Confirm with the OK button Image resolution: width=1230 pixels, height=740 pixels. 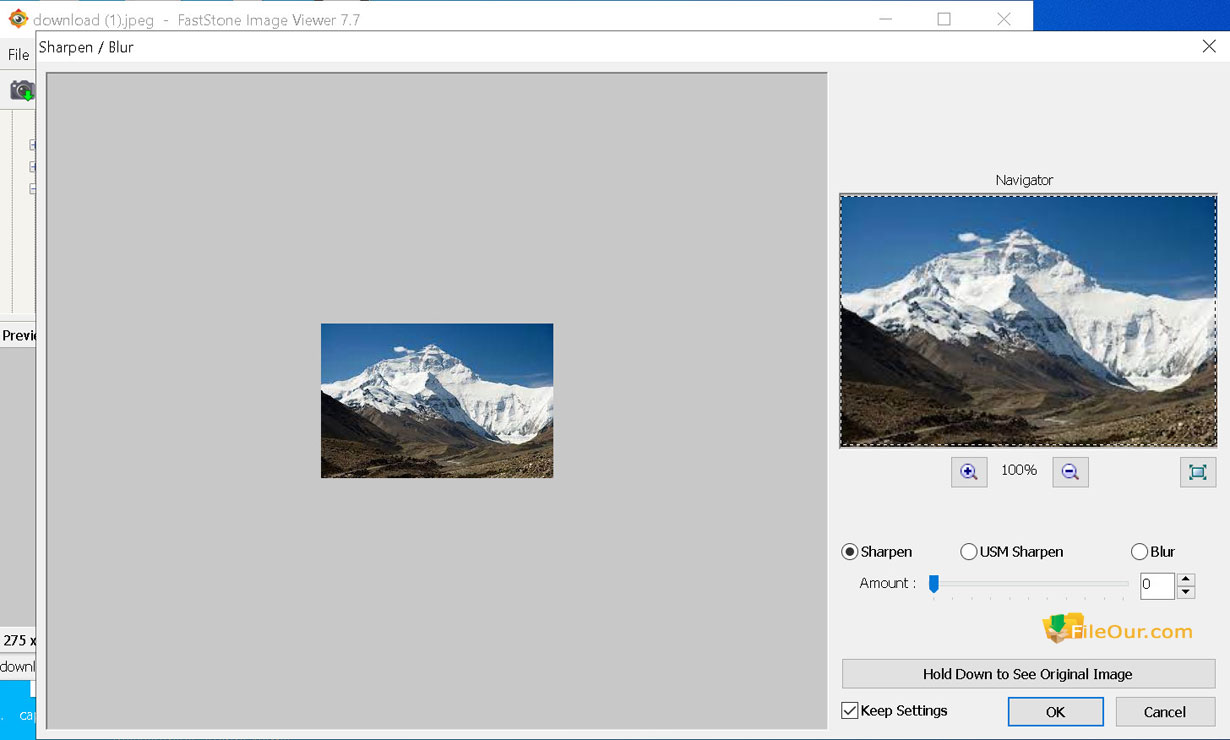(1055, 712)
